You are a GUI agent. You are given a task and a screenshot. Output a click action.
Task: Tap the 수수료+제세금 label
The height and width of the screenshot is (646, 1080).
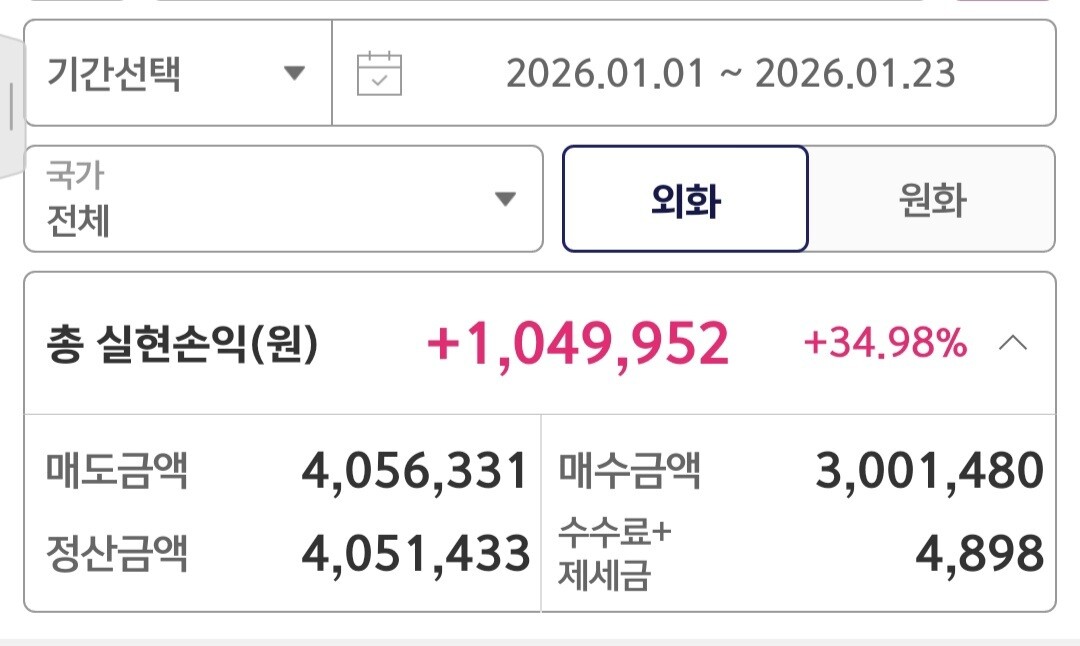coord(614,555)
